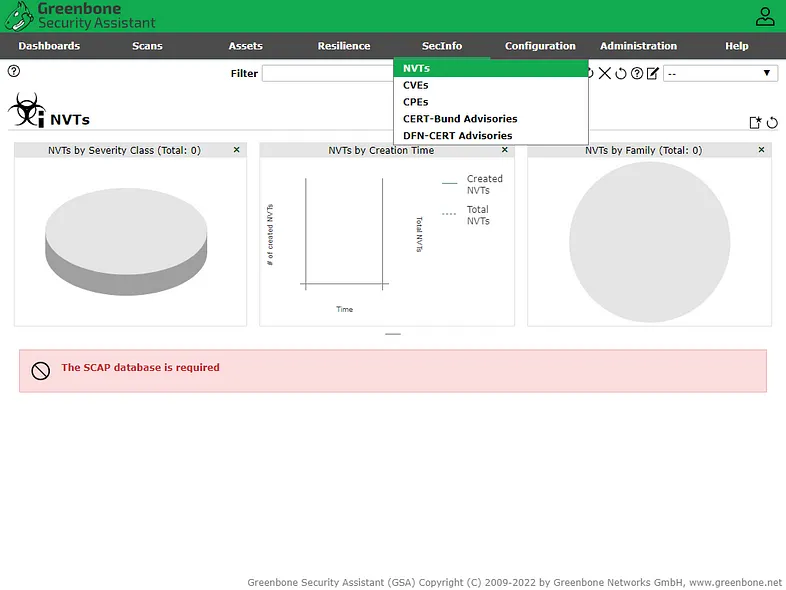
Task: Click the SecInfo menu
Action: (x=442, y=46)
